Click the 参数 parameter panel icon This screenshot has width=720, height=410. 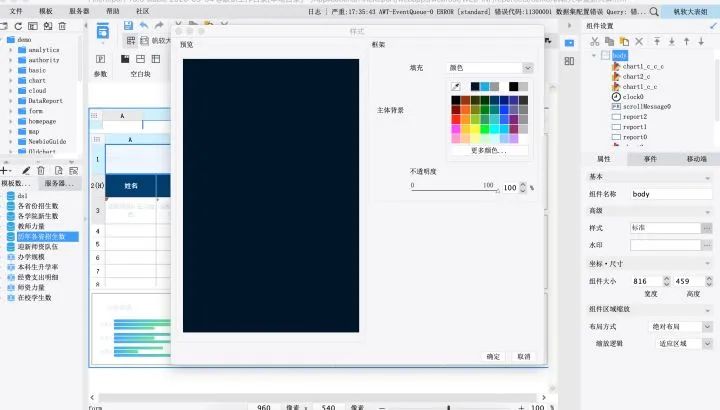tap(101, 59)
